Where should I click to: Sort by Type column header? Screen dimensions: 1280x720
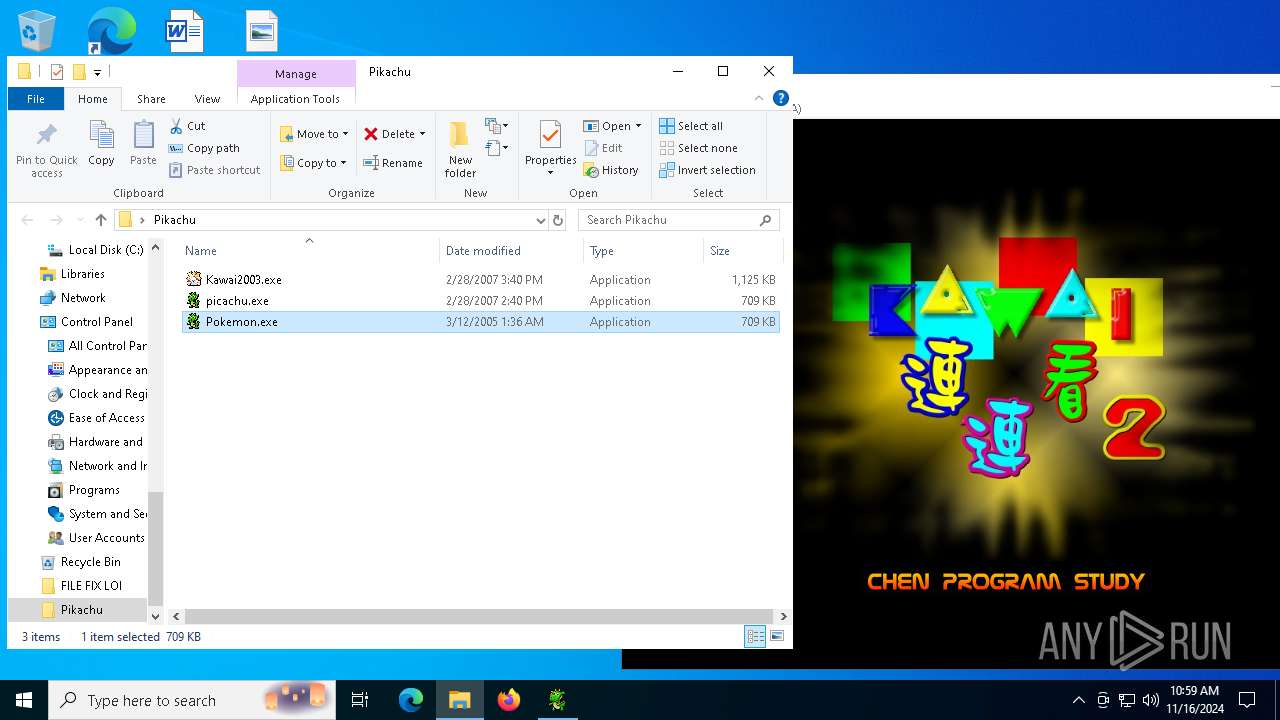point(643,251)
